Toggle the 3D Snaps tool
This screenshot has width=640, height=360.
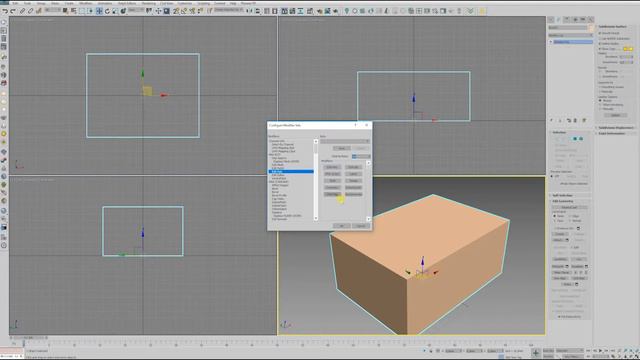pos(176,11)
